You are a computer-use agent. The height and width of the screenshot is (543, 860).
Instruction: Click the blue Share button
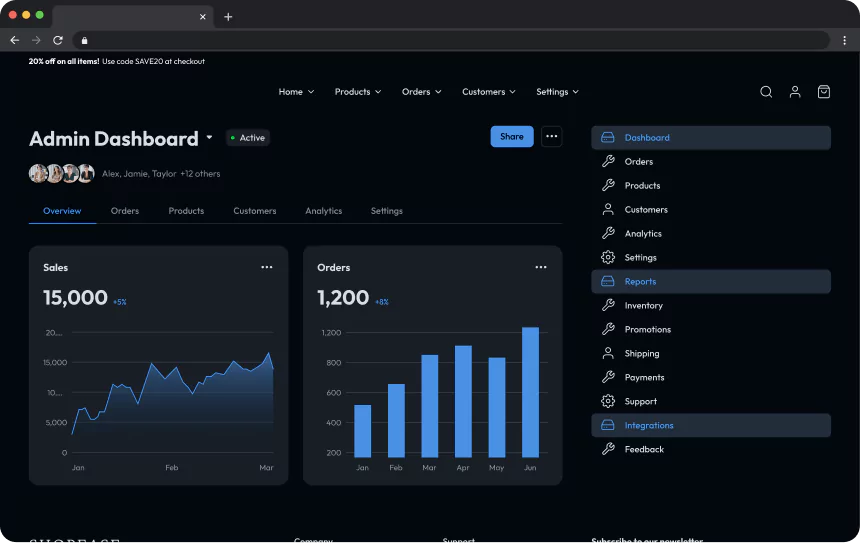[x=511, y=137]
